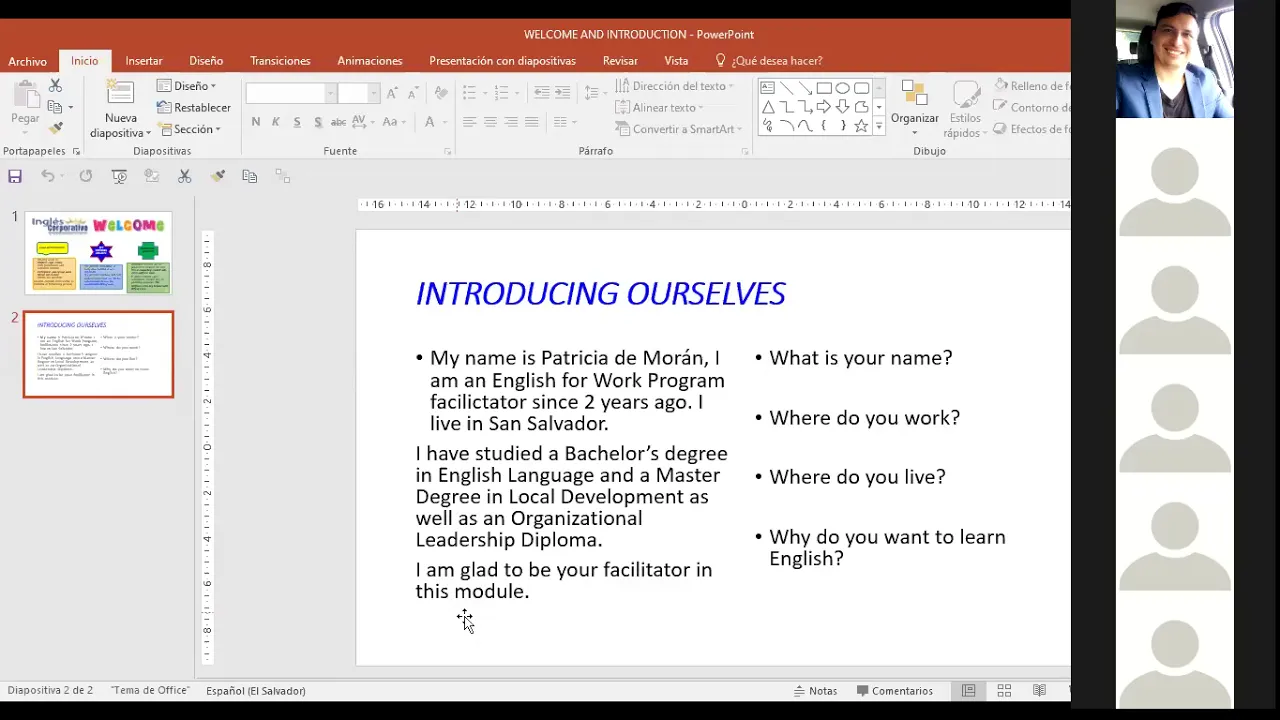Viewport: 1280px width, 720px height.
Task: Switch to the Transiciones tab
Action: tap(280, 61)
